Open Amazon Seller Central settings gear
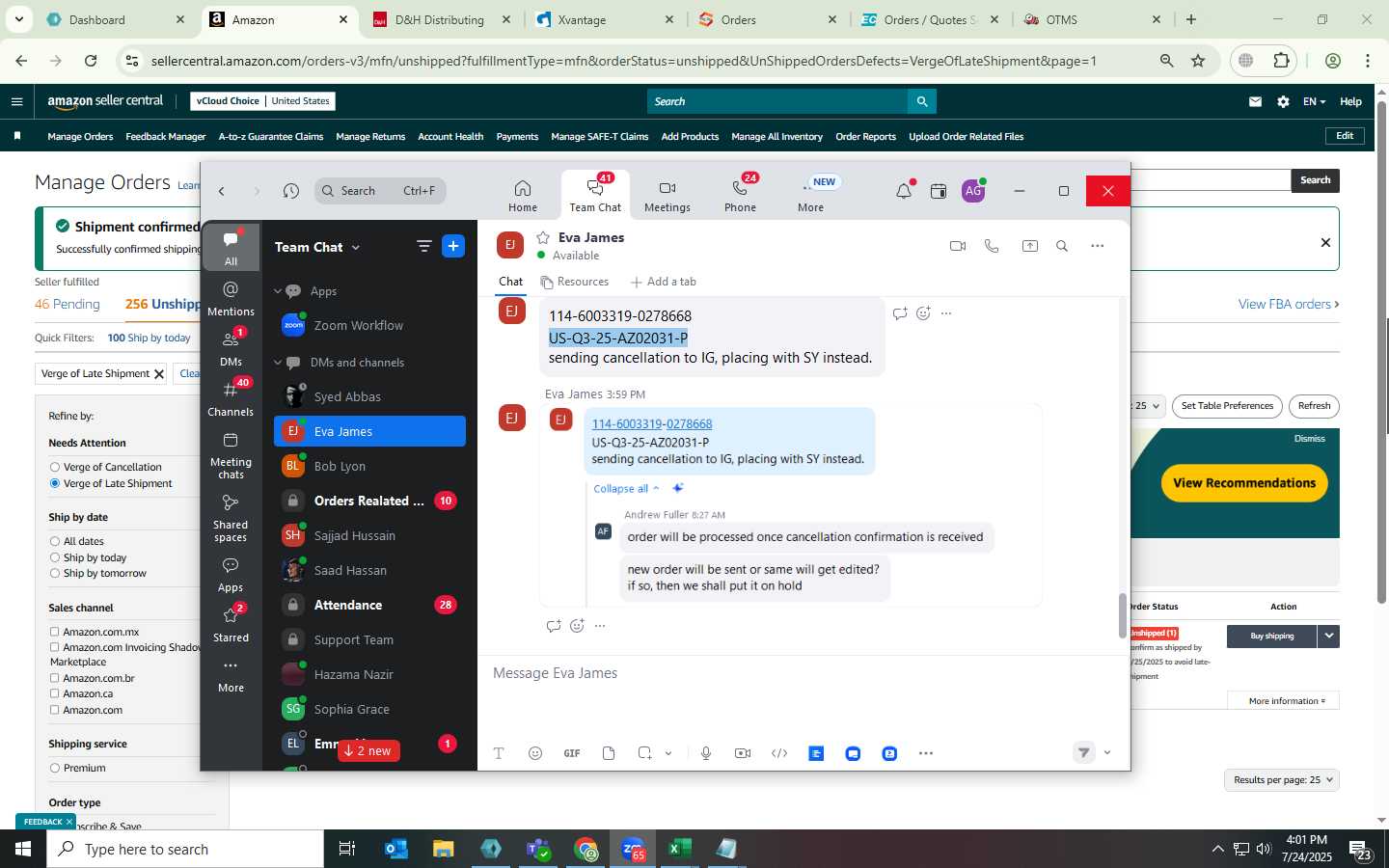This screenshot has height=868, width=1389. (x=1283, y=101)
